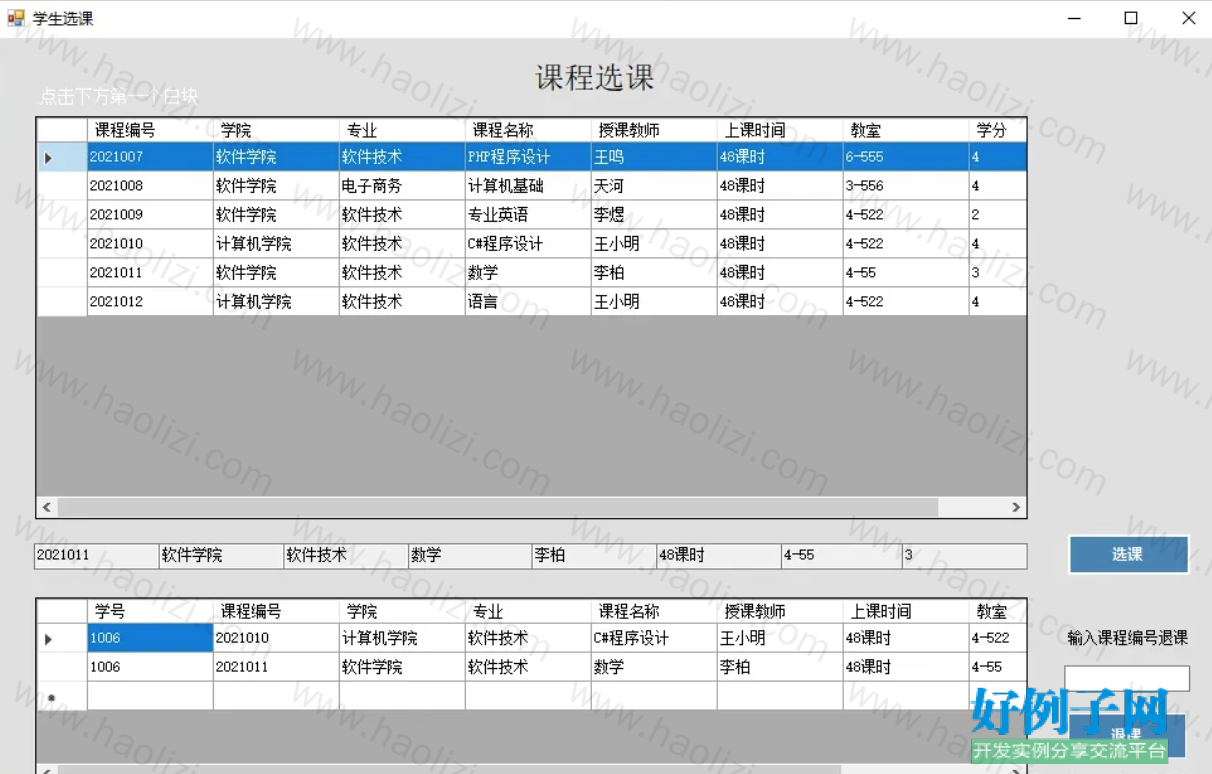Screen dimensions: 1212x774
Task: Click 语言 course name cell
Action: [528, 302]
